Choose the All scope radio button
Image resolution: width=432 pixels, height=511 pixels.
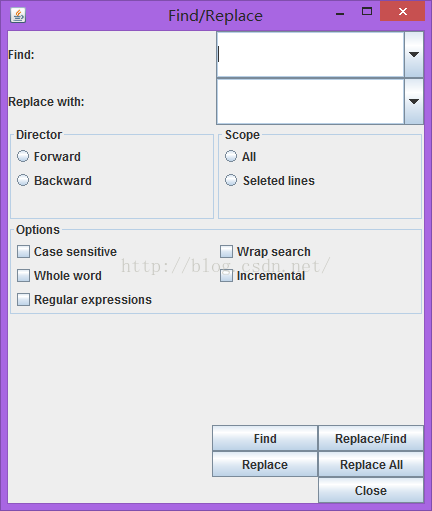click(x=231, y=156)
